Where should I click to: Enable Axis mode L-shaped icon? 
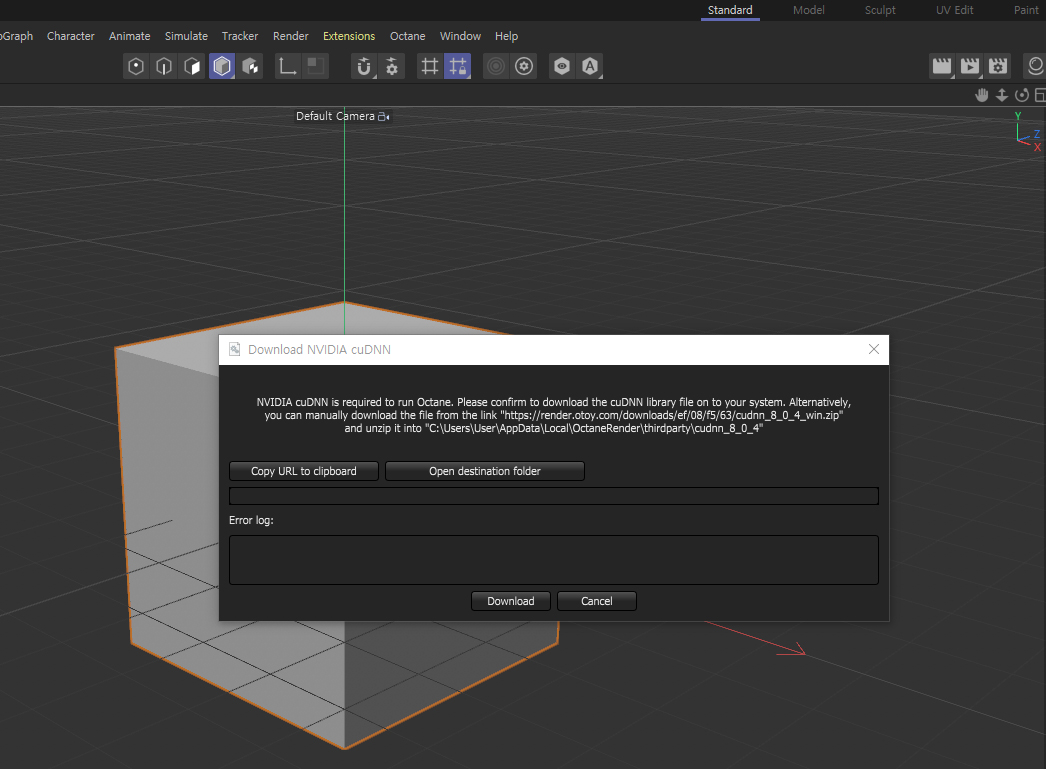pos(288,66)
